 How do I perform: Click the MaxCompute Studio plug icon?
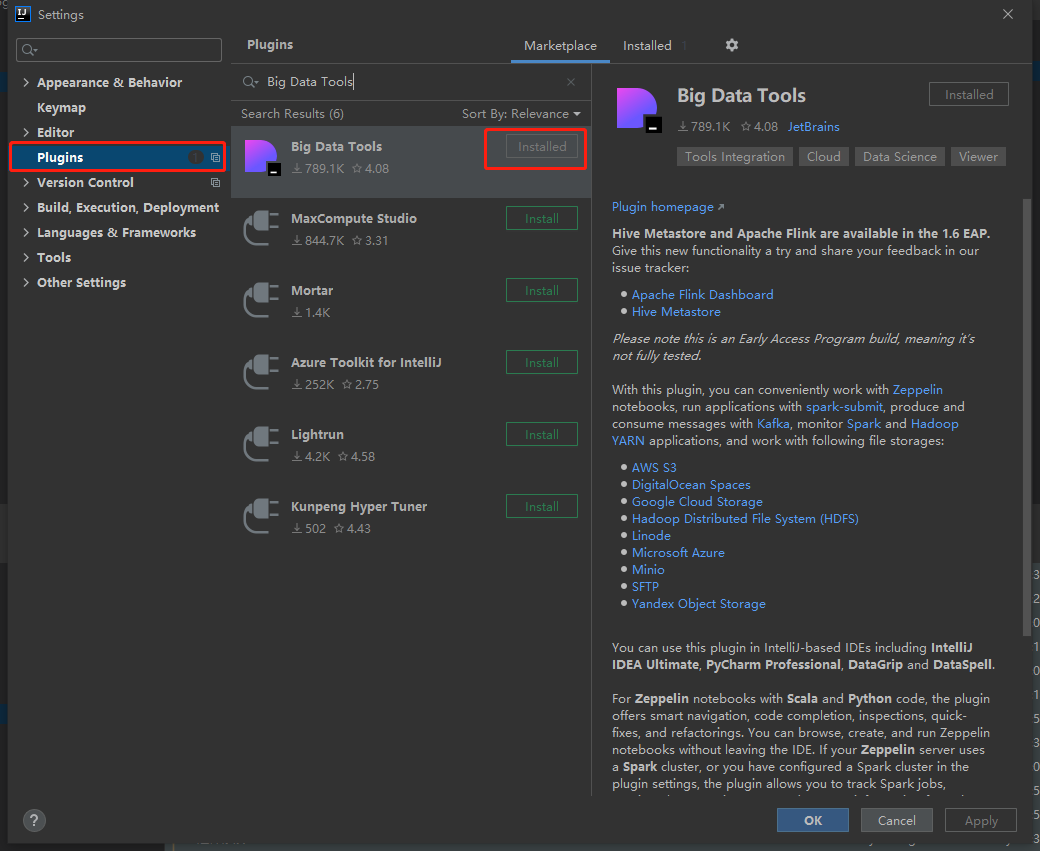261,228
